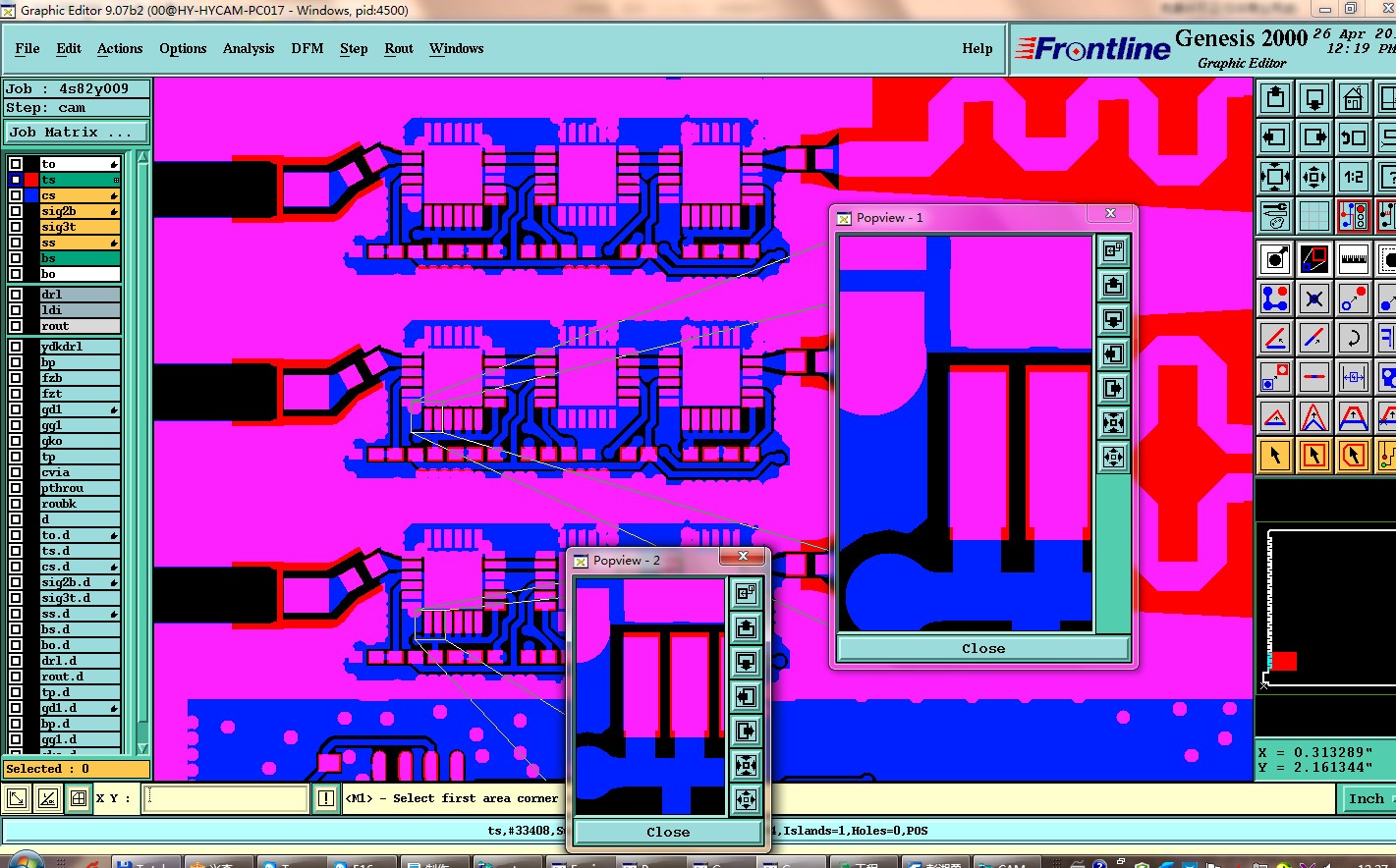The height and width of the screenshot is (868, 1396).
Task: Click the home view icon
Action: [x=1354, y=98]
